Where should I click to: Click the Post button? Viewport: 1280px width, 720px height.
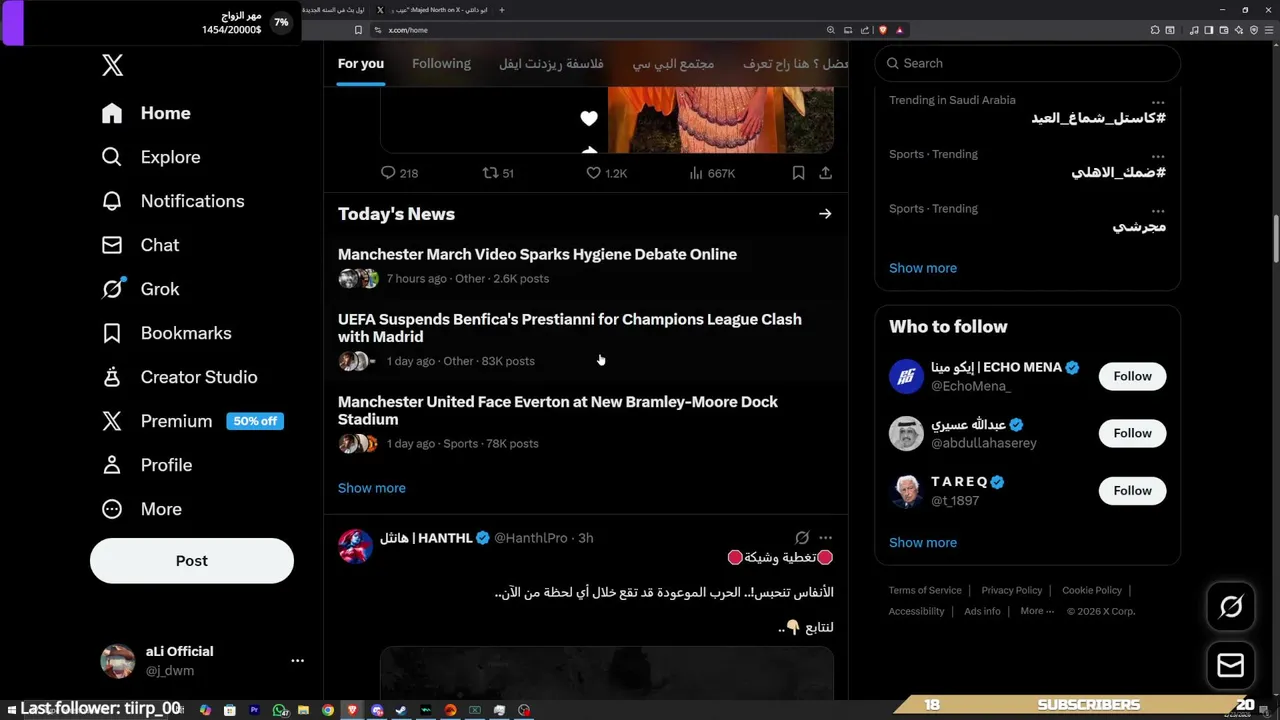(x=192, y=561)
